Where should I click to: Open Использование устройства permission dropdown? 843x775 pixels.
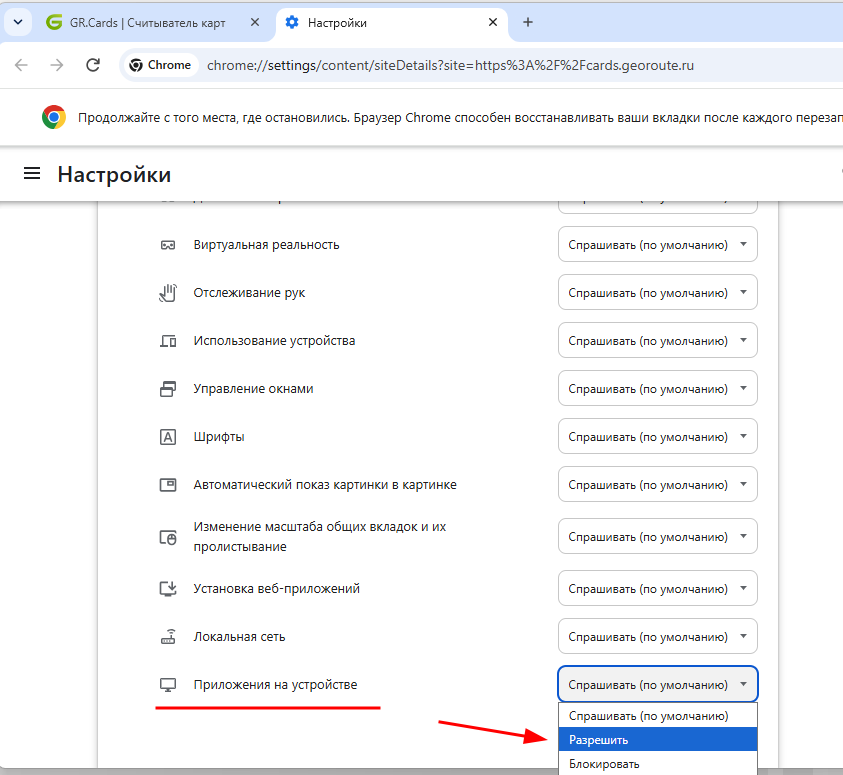click(658, 340)
